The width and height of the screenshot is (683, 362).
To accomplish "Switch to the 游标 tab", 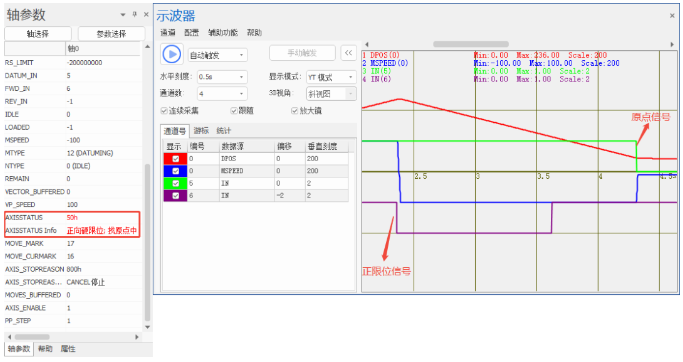I will (x=201, y=130).
